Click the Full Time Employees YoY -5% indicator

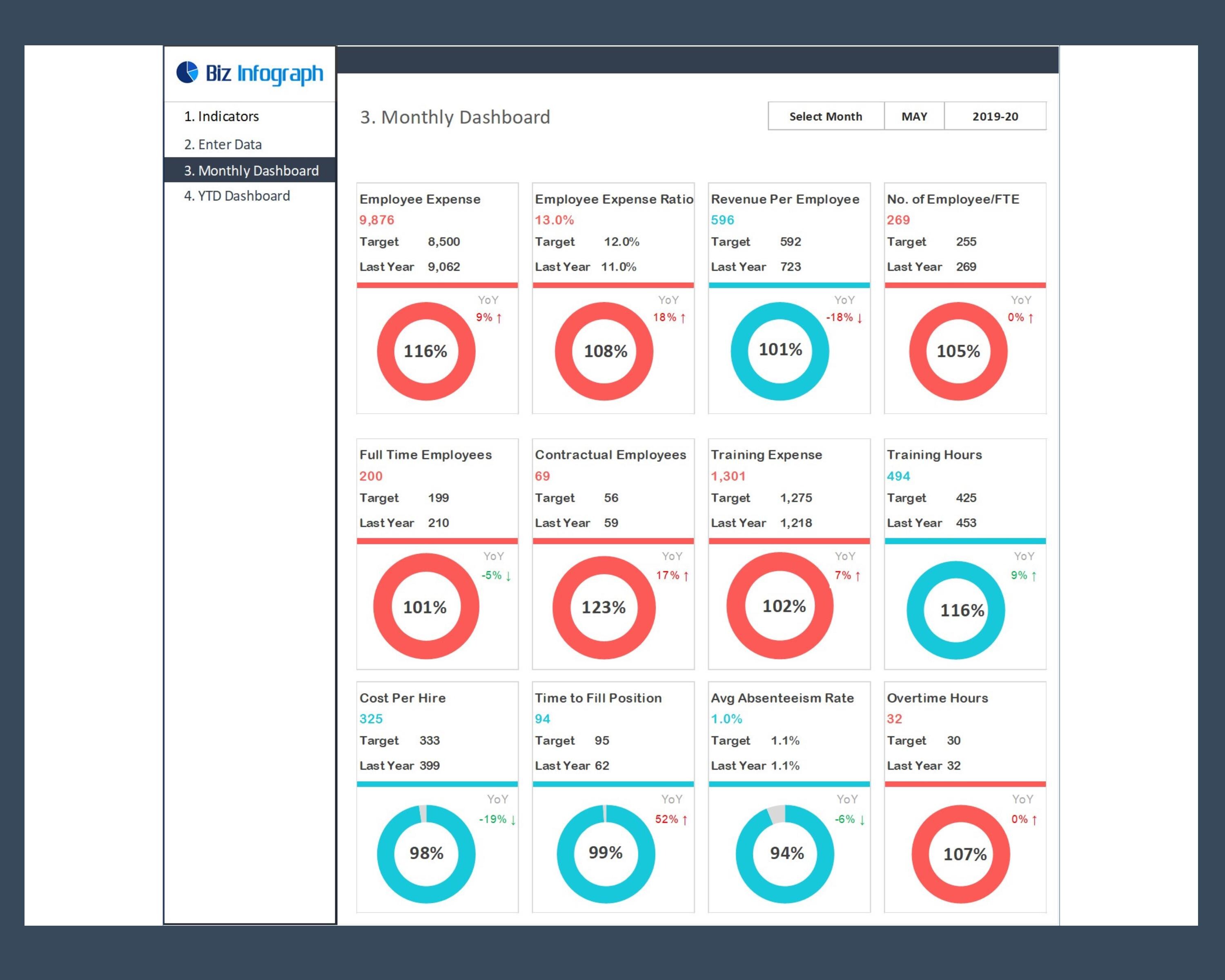point(497,575)
